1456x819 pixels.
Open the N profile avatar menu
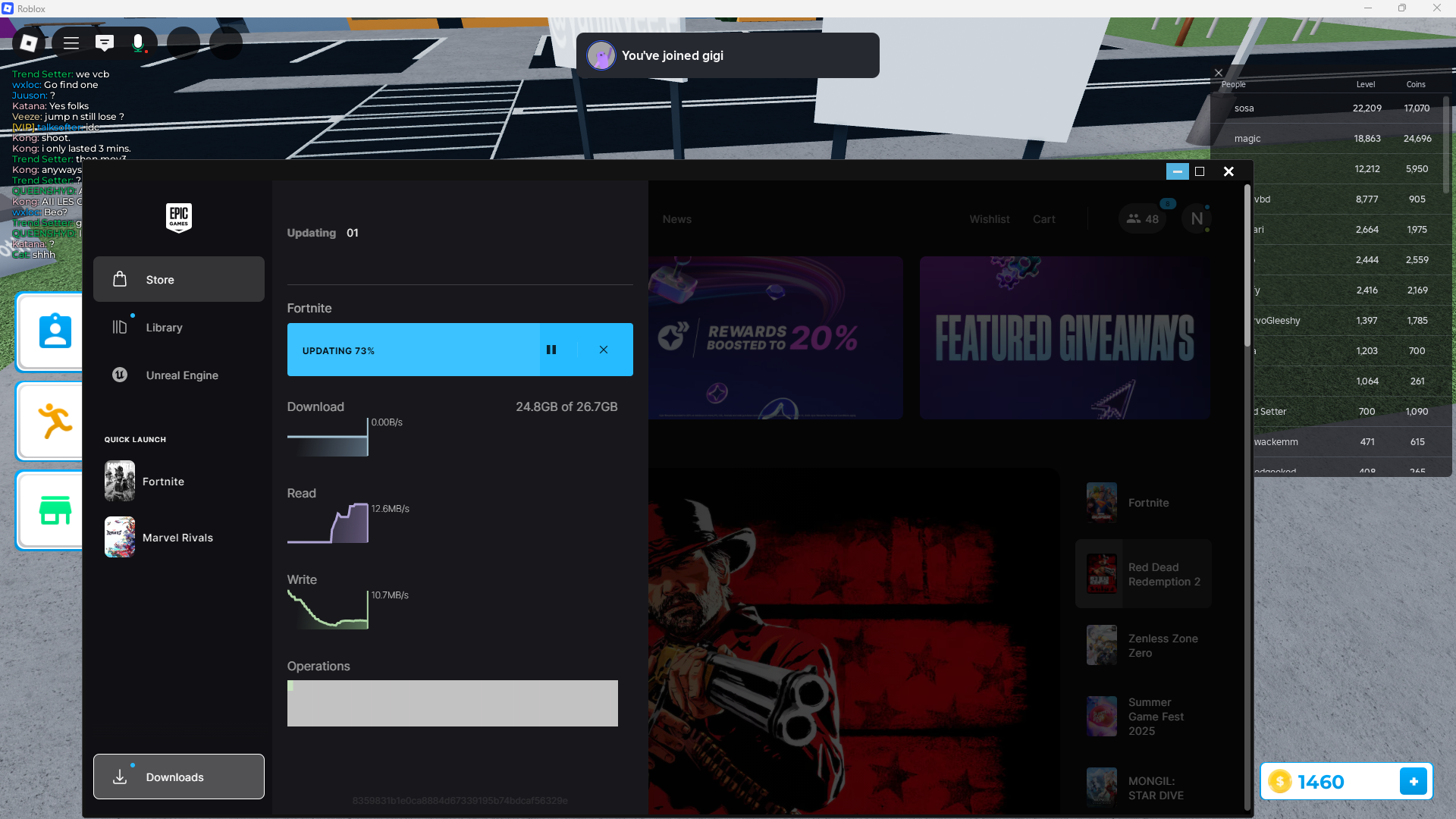click(1197, 219)
